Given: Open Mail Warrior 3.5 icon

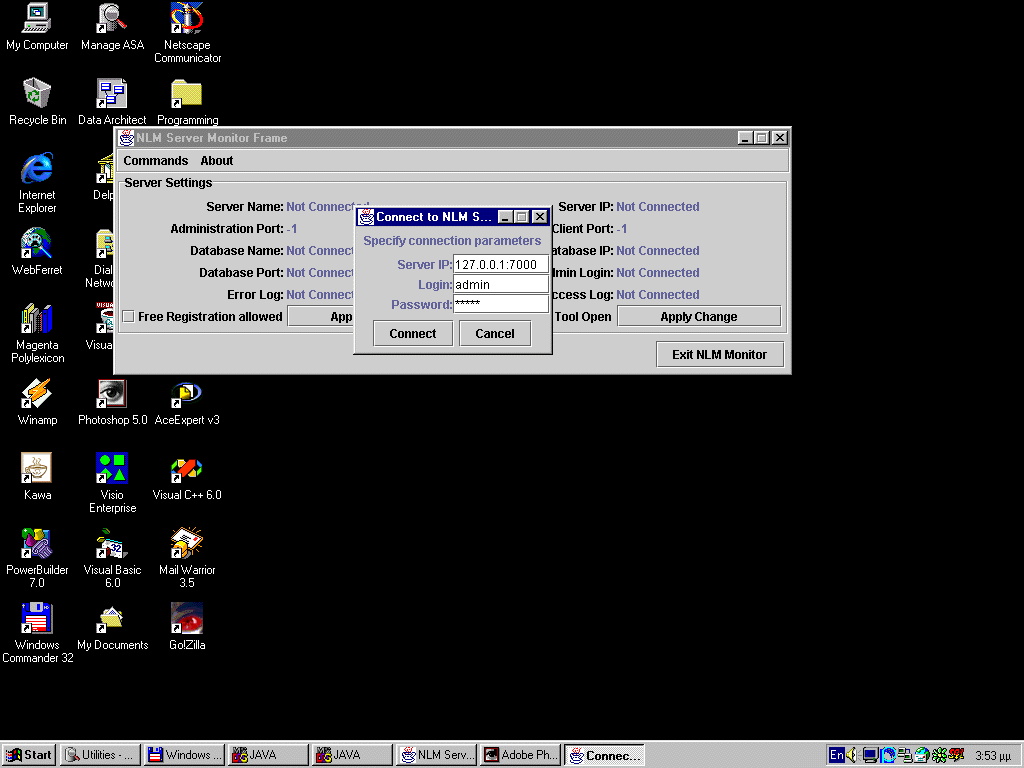Looking at the screenshot, I should (x=187, y=558).
